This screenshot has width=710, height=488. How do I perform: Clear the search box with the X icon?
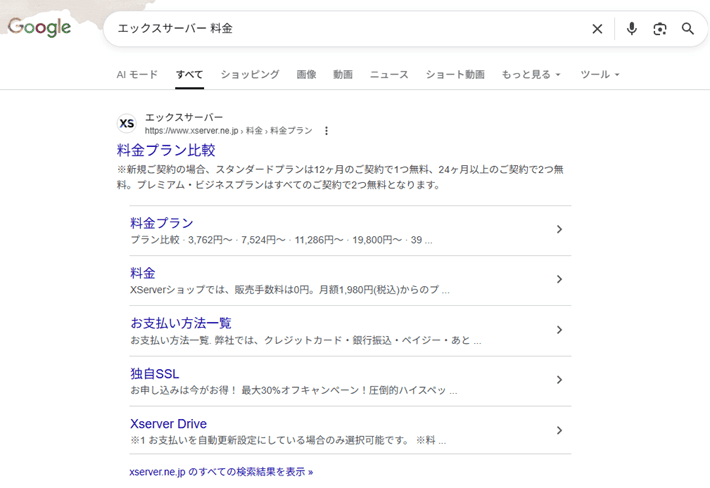597,29
